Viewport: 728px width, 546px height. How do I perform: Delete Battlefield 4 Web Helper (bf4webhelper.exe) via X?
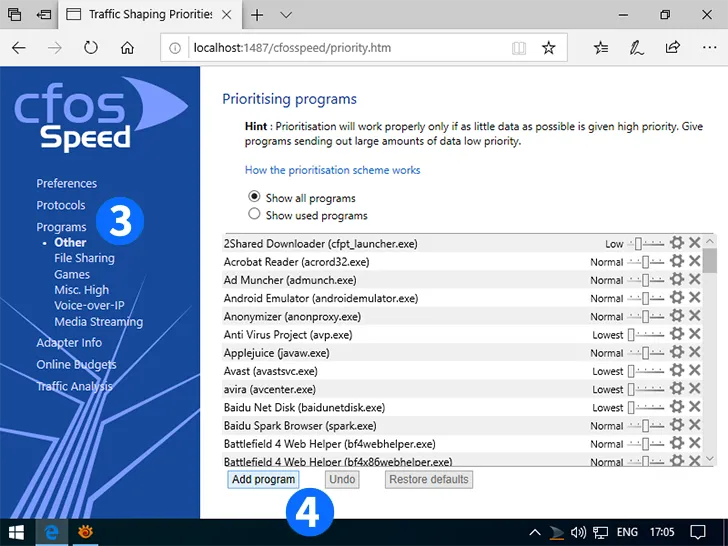[x=695, y=443]
